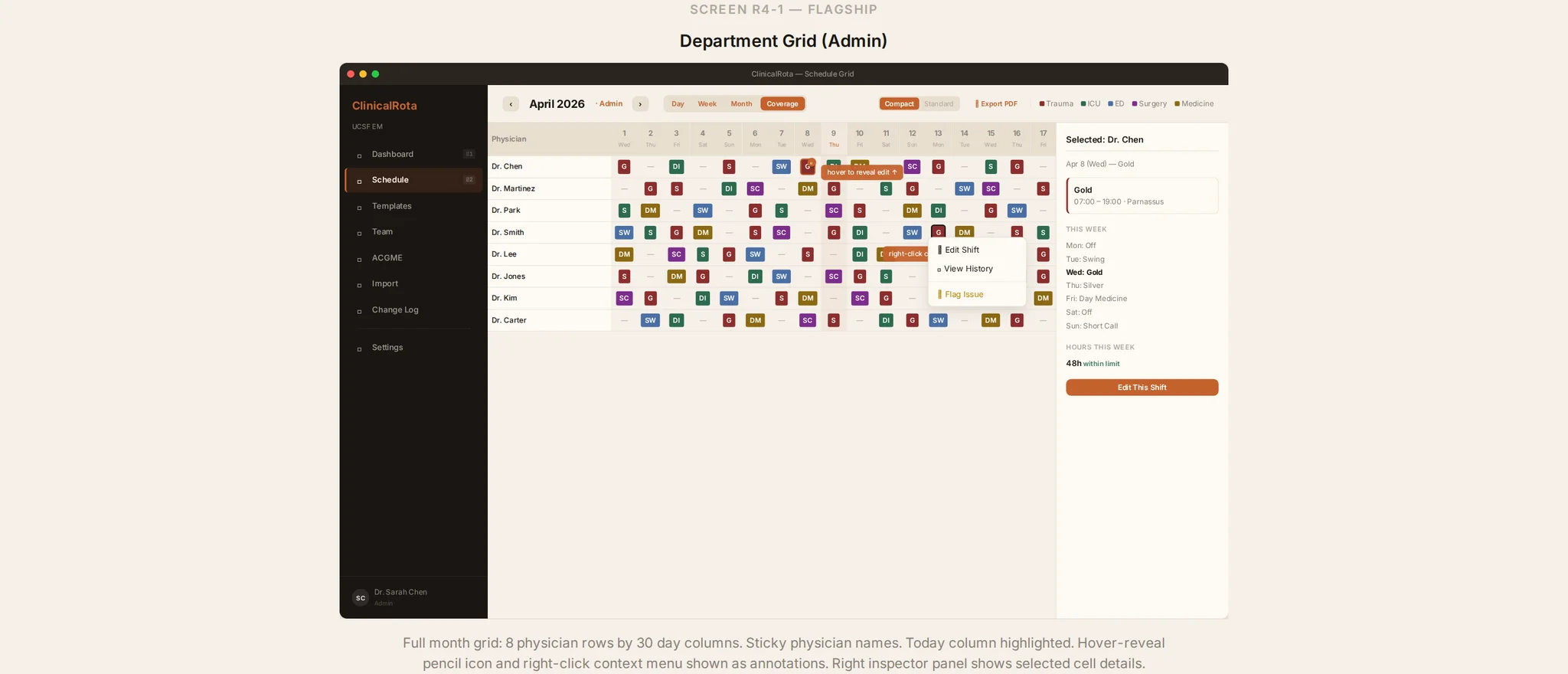Click Dr. Sarah Chen profile name
Viewport: 1568px width, 674px height.
point(400,592)
